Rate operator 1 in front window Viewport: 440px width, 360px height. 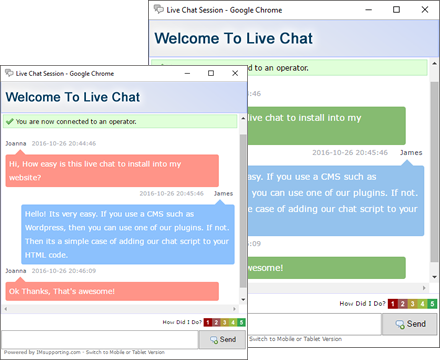pos(208,322)
